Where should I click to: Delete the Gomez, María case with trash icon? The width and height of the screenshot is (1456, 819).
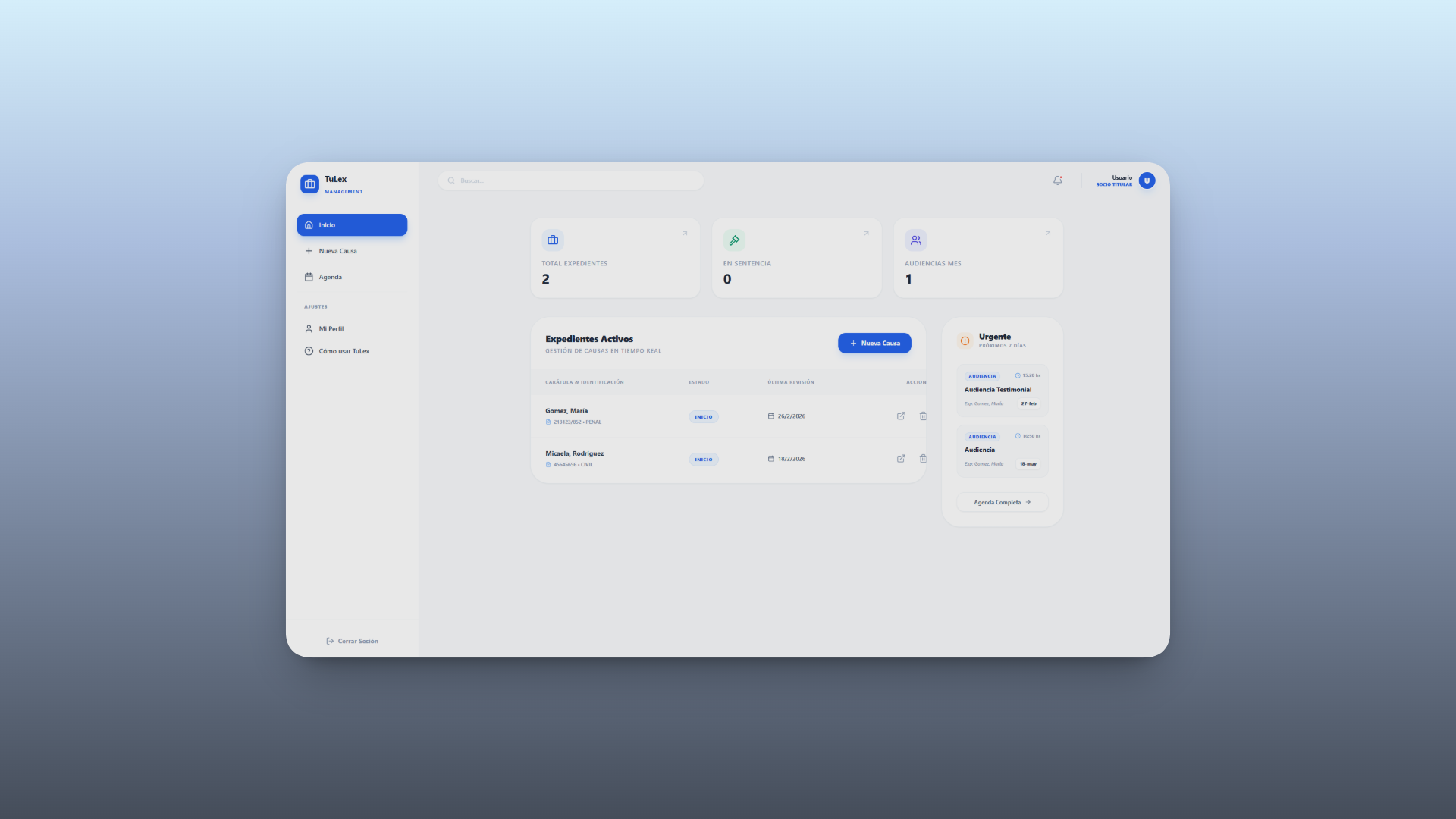point(923,416)
